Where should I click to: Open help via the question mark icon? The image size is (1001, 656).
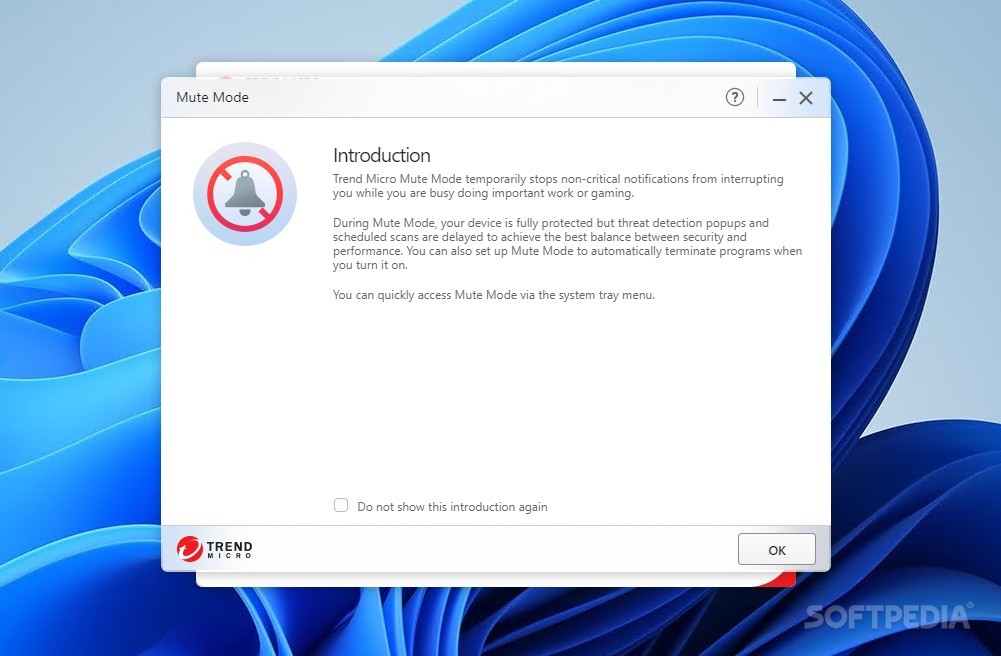735,97
